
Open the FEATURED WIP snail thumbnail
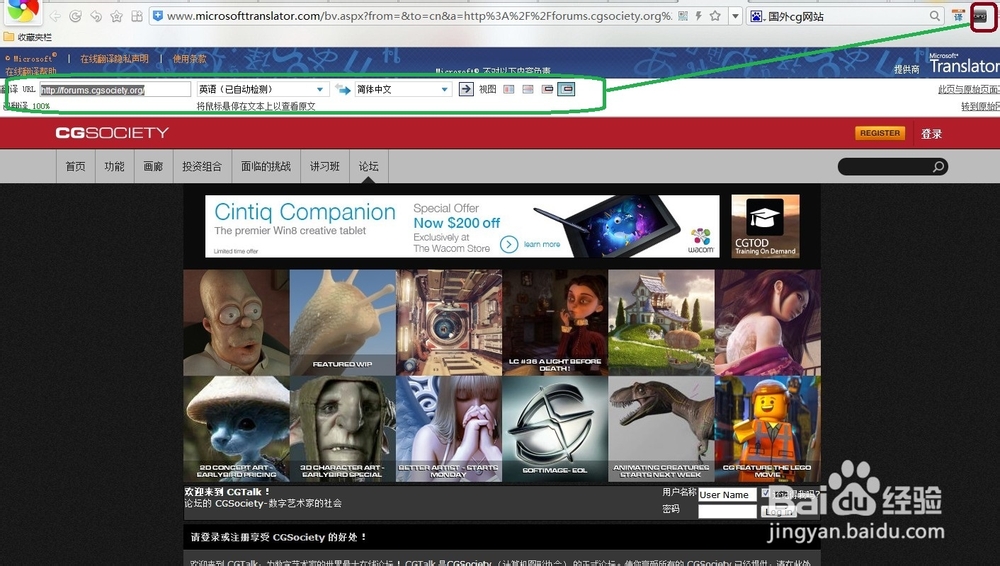coord(342,322)
